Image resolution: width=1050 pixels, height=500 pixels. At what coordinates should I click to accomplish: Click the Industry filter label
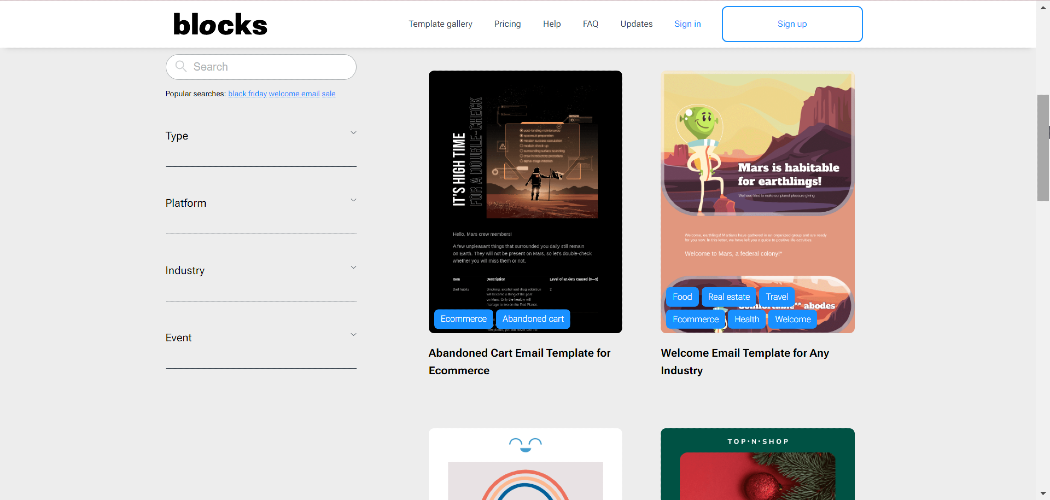(185, 270)
